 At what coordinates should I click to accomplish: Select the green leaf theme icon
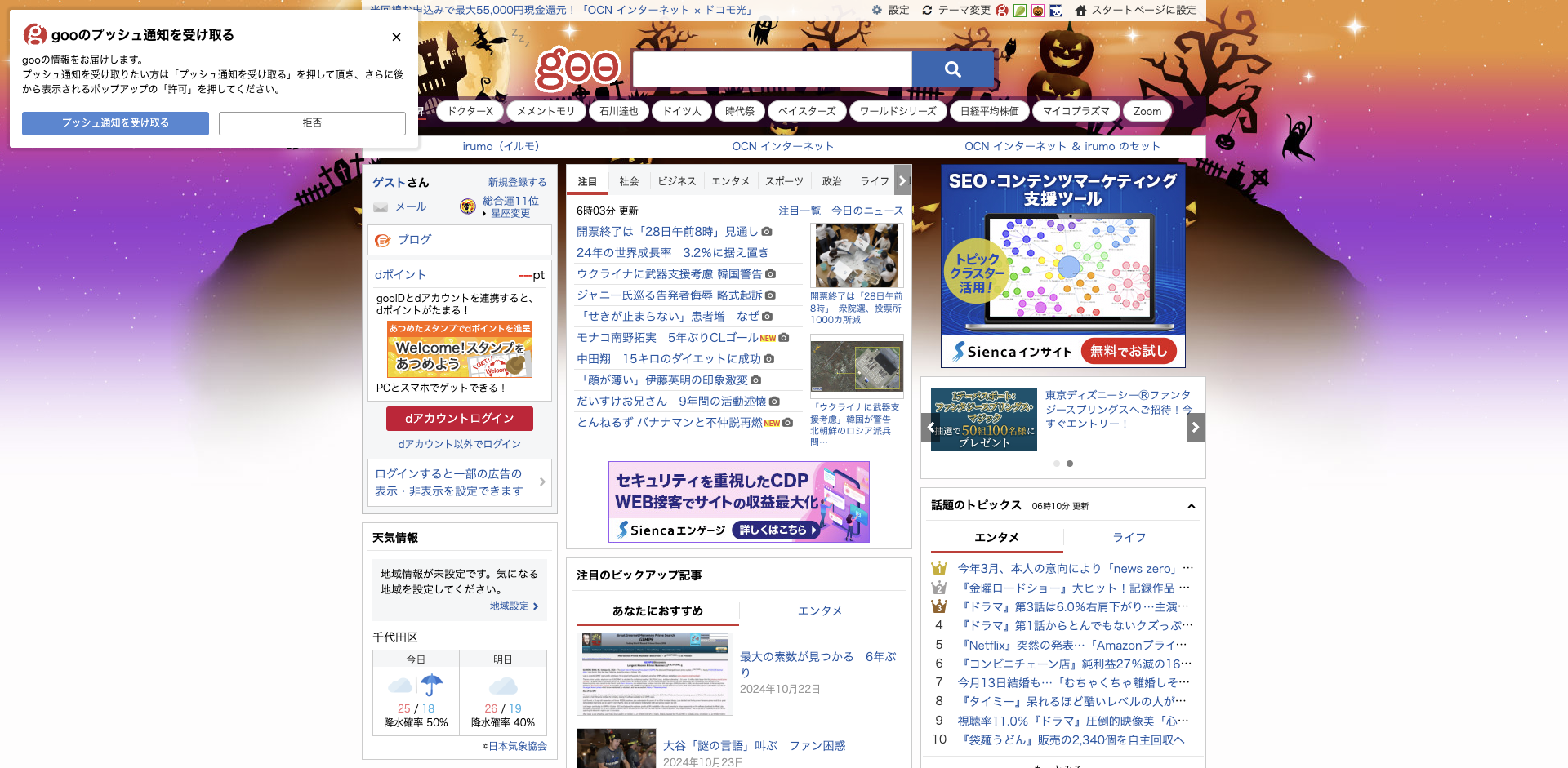click(1020, 10)
